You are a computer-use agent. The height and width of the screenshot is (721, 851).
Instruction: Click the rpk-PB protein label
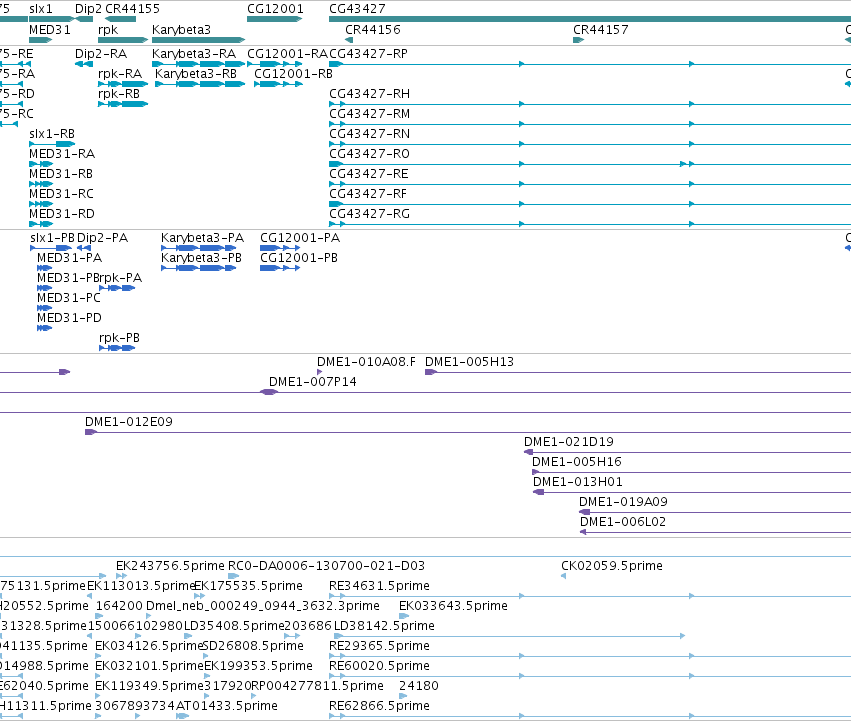(119, 338)
